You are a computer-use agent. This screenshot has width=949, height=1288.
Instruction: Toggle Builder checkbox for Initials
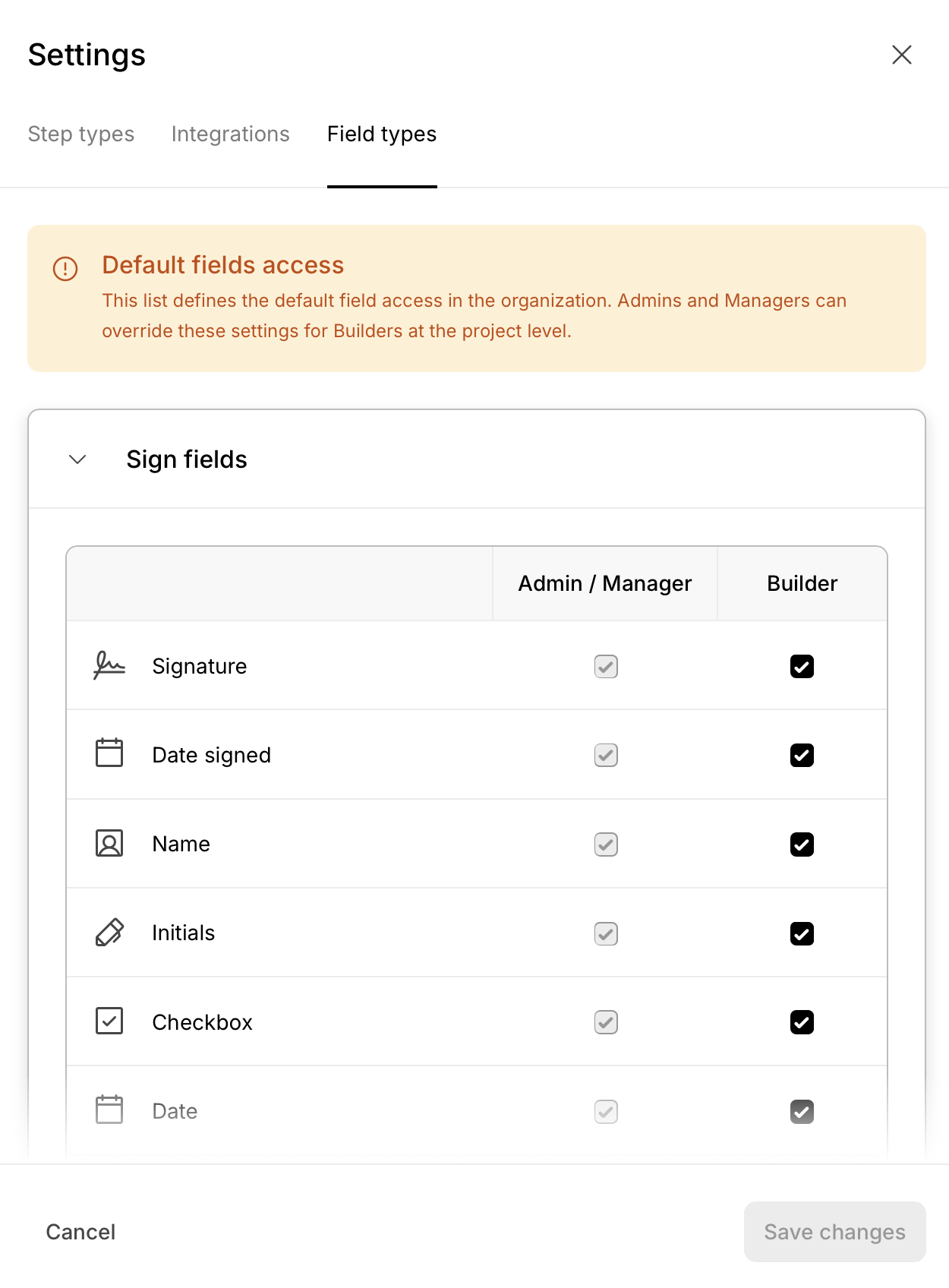[802, 933]
